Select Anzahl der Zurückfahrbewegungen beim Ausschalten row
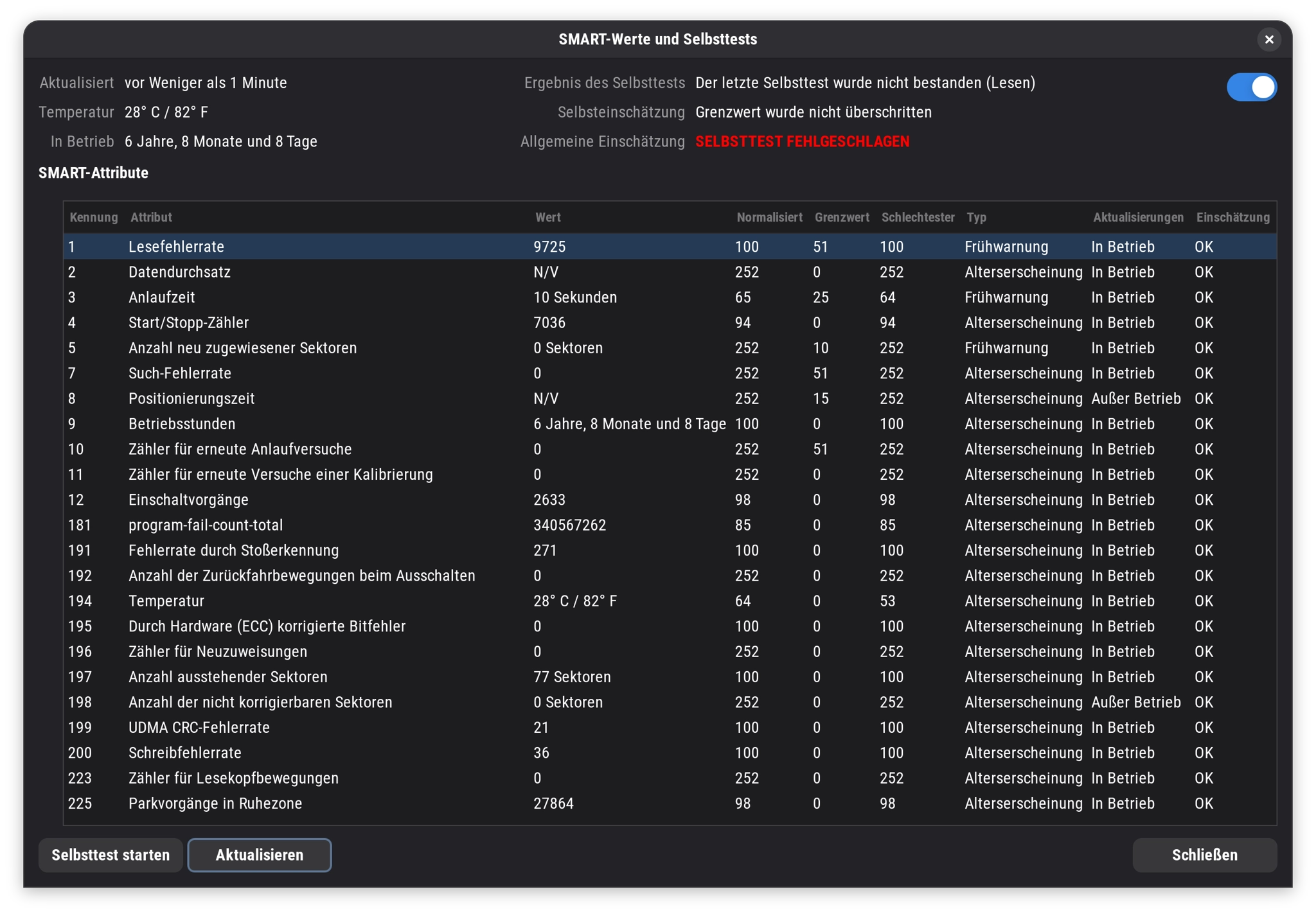The image size is (1316, 914). 670,576
